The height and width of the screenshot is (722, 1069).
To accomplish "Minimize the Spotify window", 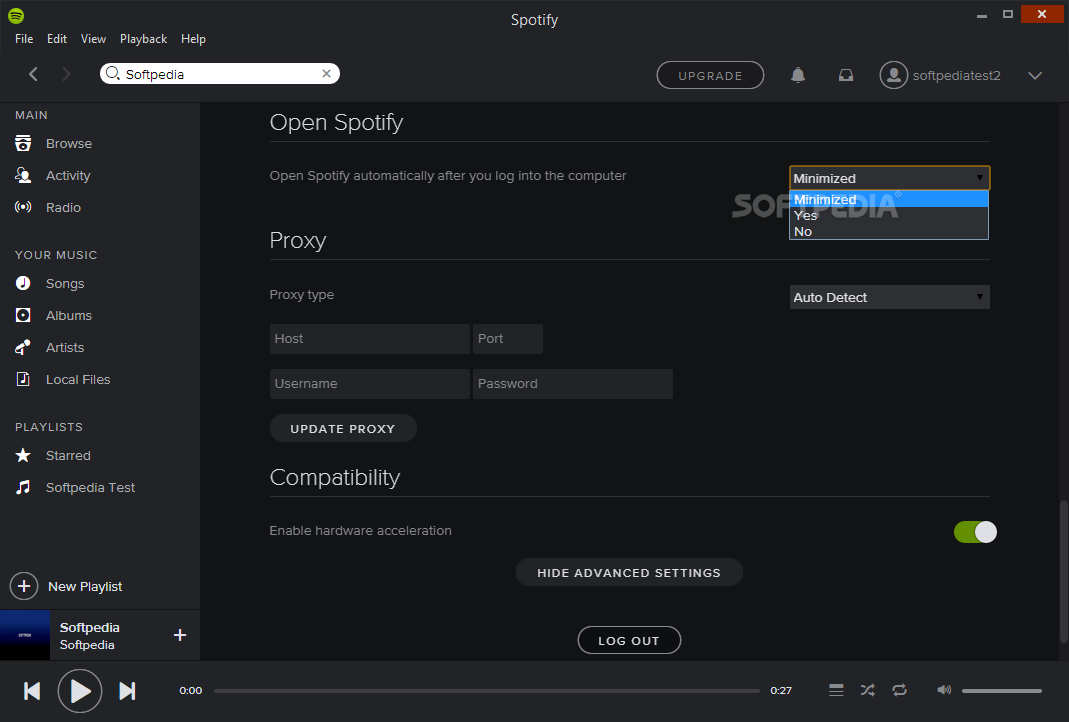I will [982, 15].
